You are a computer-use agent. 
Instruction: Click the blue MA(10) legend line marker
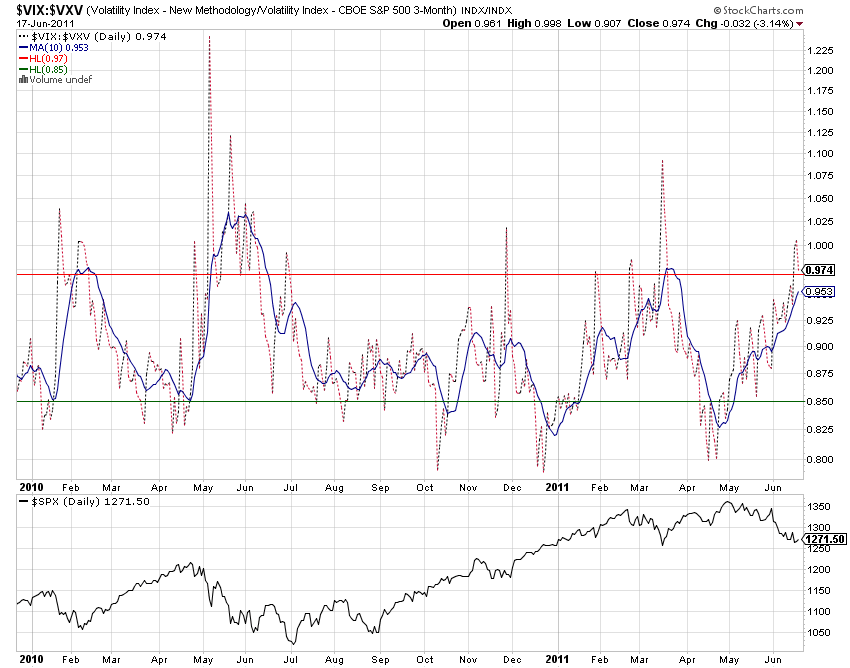[24, 47]
